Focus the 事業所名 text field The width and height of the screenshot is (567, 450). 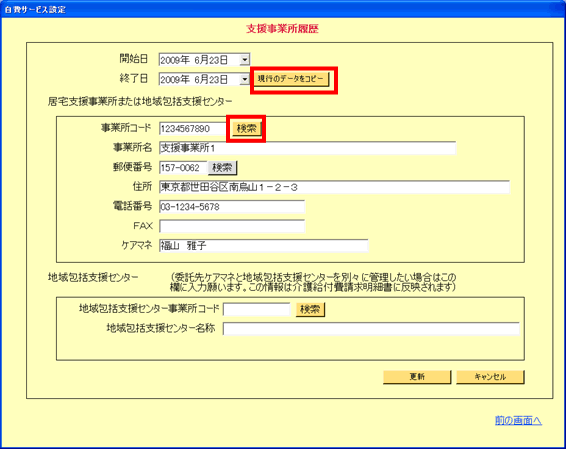pos(307,148)
